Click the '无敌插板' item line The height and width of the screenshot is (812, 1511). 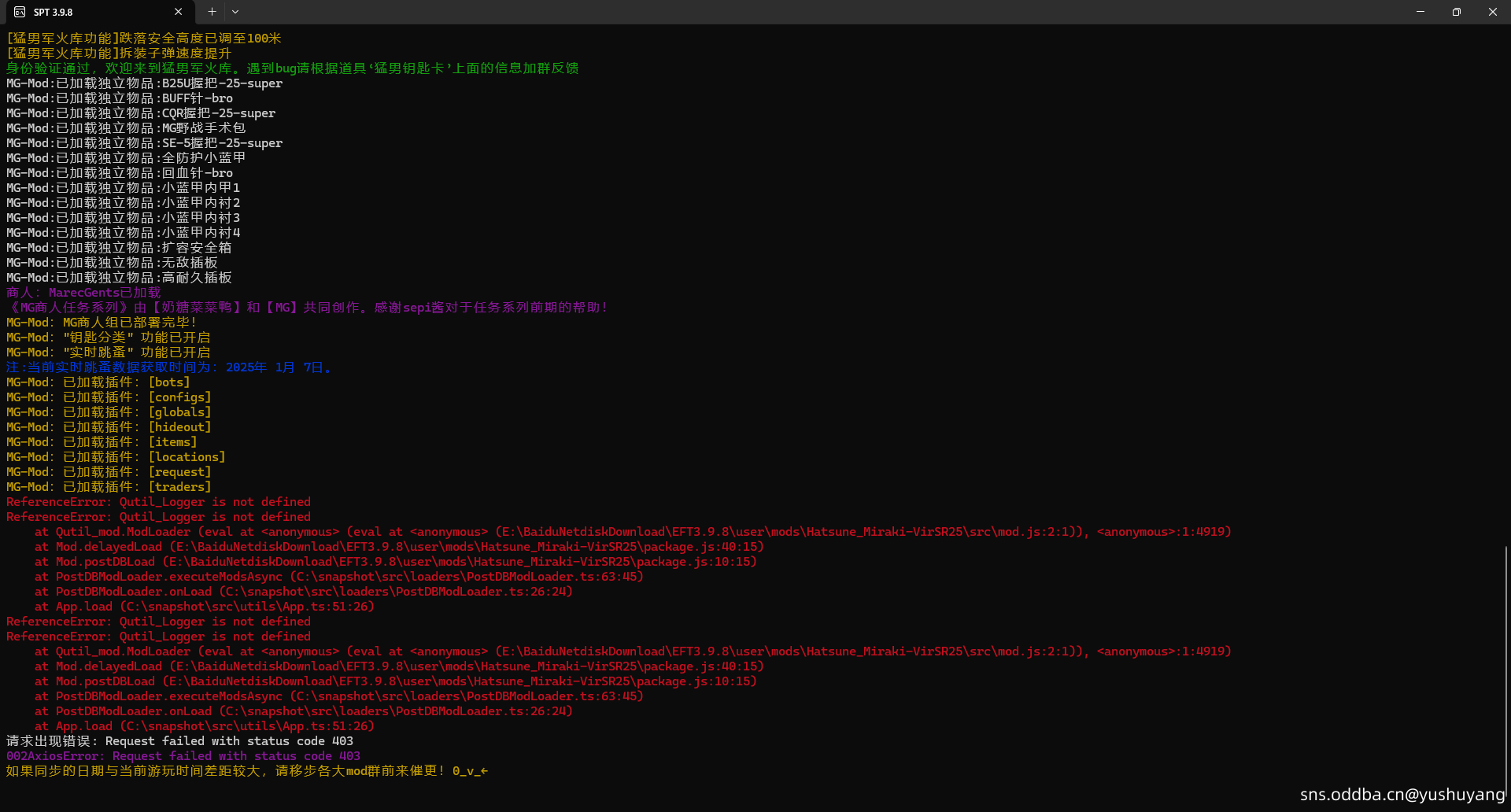click(112, 263)
